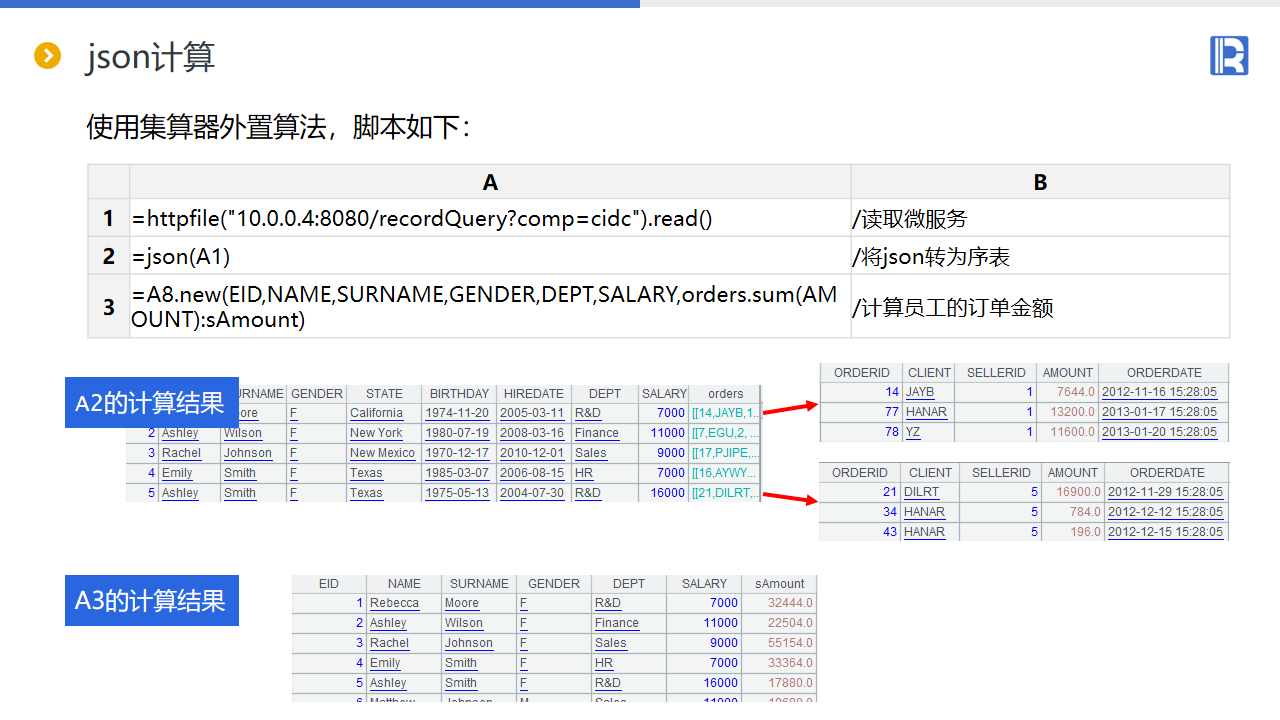The width and height of the screenshot is (1280, 720).
Task: Click the column B header of script grid
Action: pos(1040,182)
